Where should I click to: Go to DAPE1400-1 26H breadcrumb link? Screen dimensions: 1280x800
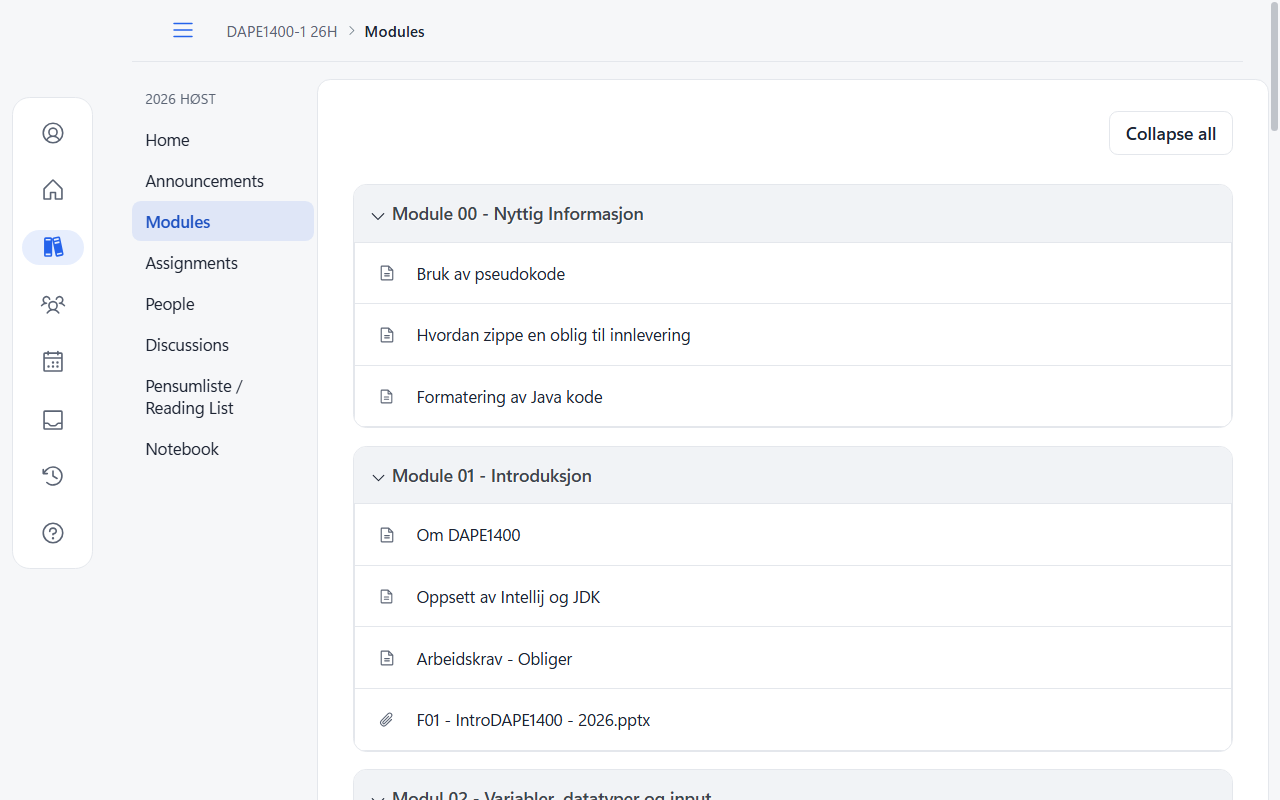(x=282, y=31)
